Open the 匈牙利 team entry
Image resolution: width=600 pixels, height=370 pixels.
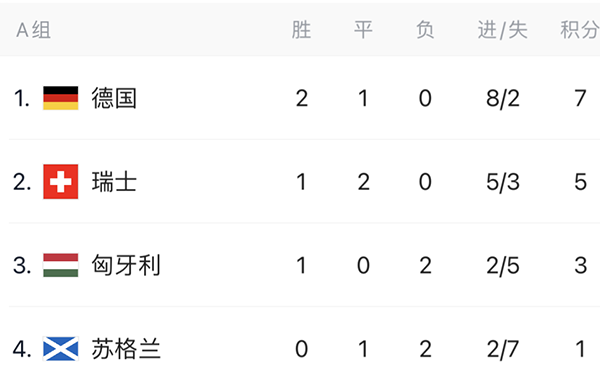pyautogui.click(x=126, y=265)
